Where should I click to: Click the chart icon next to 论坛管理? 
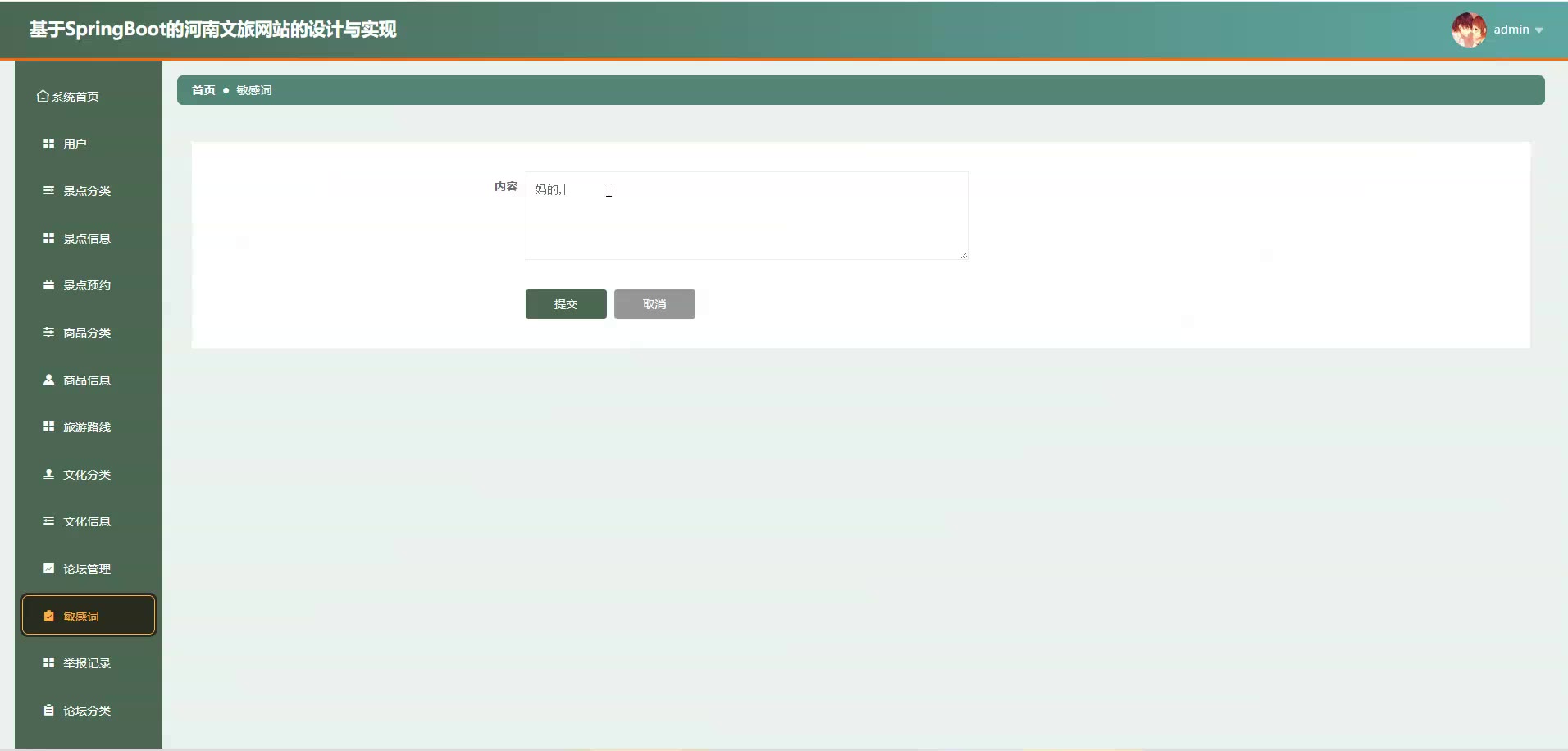pyautogui.click(x=49, y=568)
